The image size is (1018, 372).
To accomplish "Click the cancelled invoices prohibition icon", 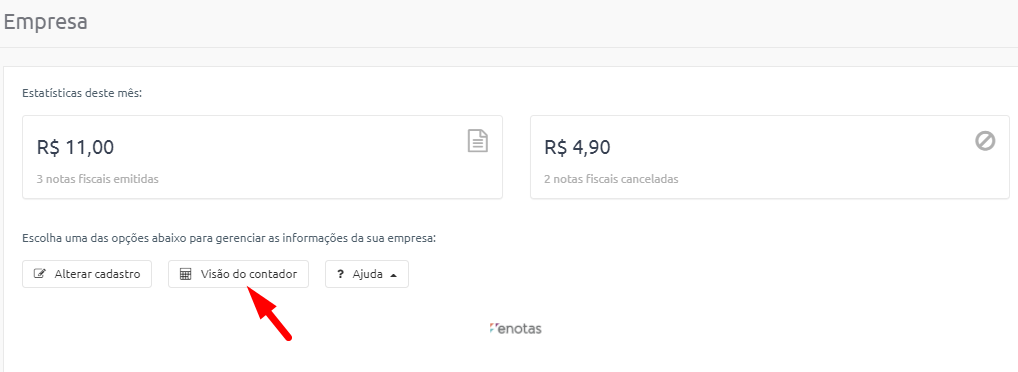I will 985,141.
